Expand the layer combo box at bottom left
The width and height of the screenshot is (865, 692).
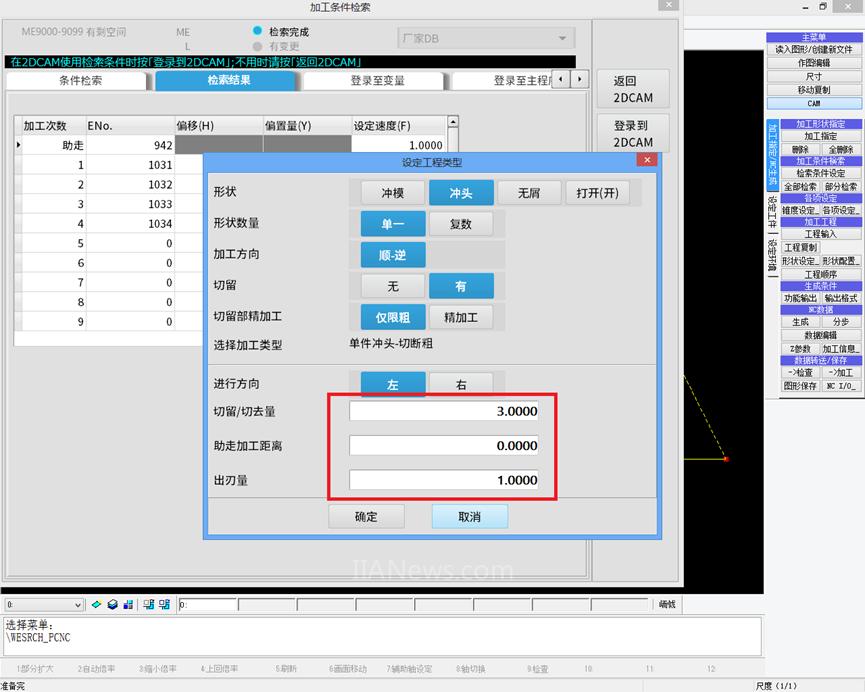pos(78,605)
